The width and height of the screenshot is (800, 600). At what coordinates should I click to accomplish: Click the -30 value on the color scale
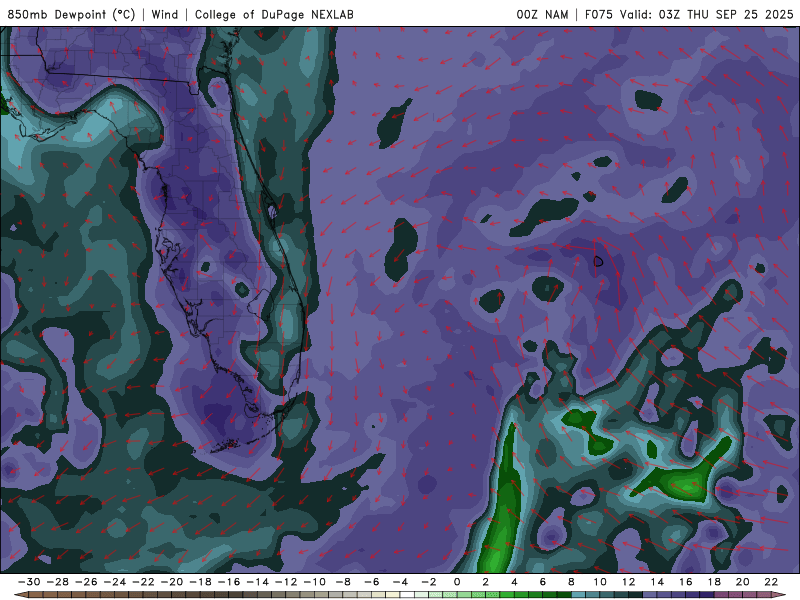pos(29,582)
